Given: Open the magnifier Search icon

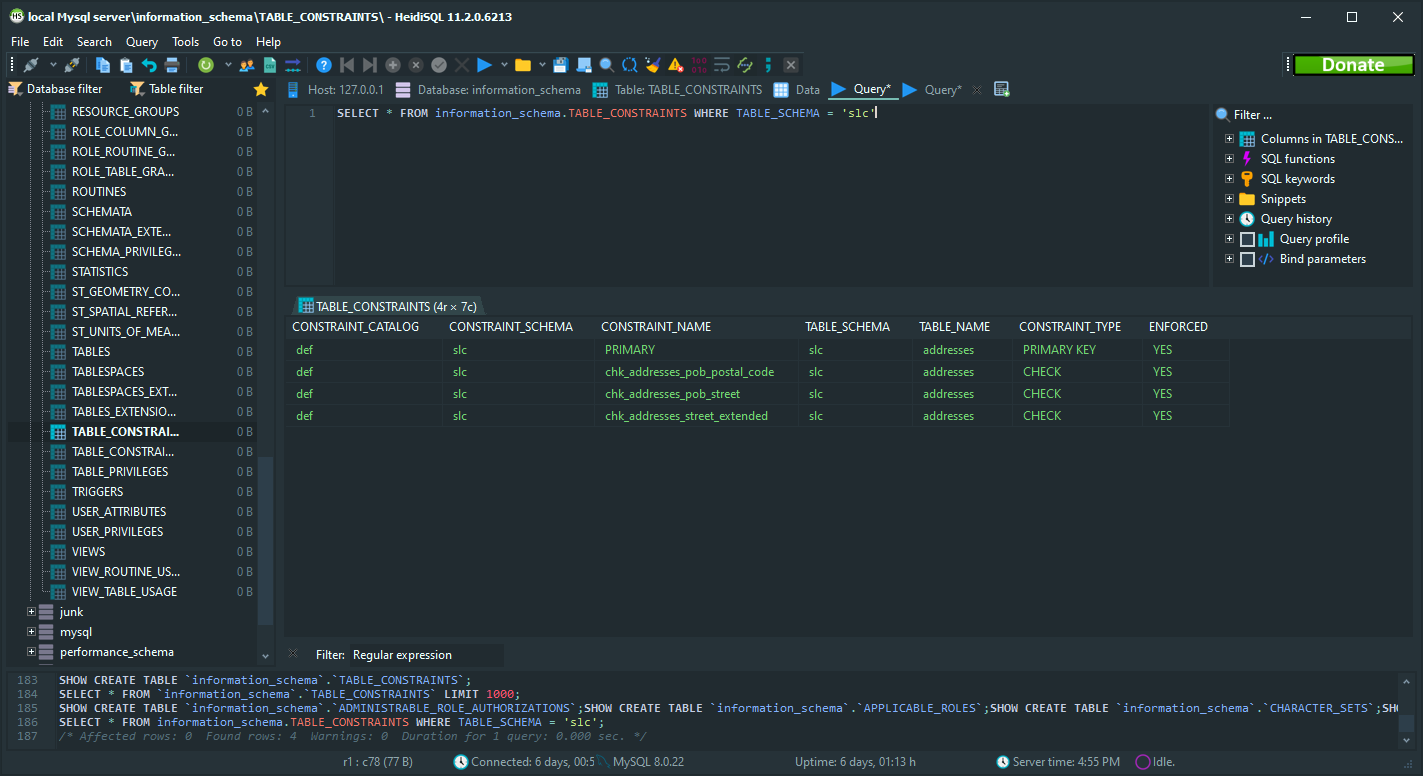Looking at the screenshot, I should click(607, 64).
